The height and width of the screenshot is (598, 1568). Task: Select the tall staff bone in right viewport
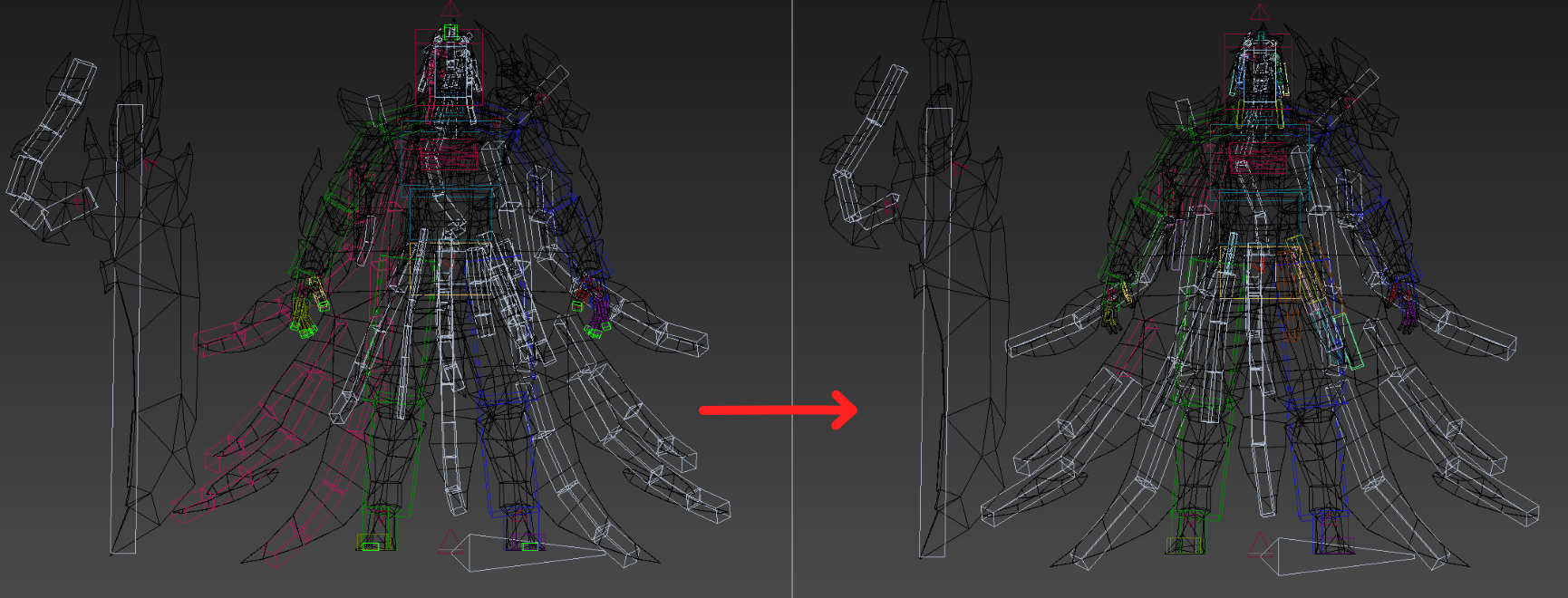(x=936, y=326)
